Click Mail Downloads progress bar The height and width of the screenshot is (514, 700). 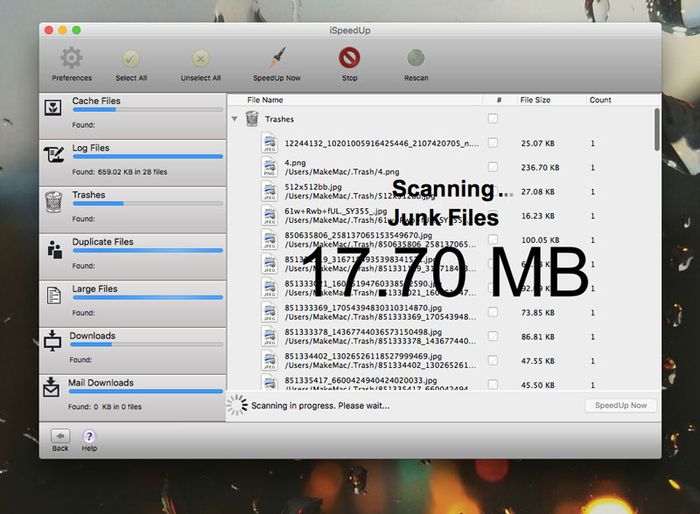tap(146, 392)
